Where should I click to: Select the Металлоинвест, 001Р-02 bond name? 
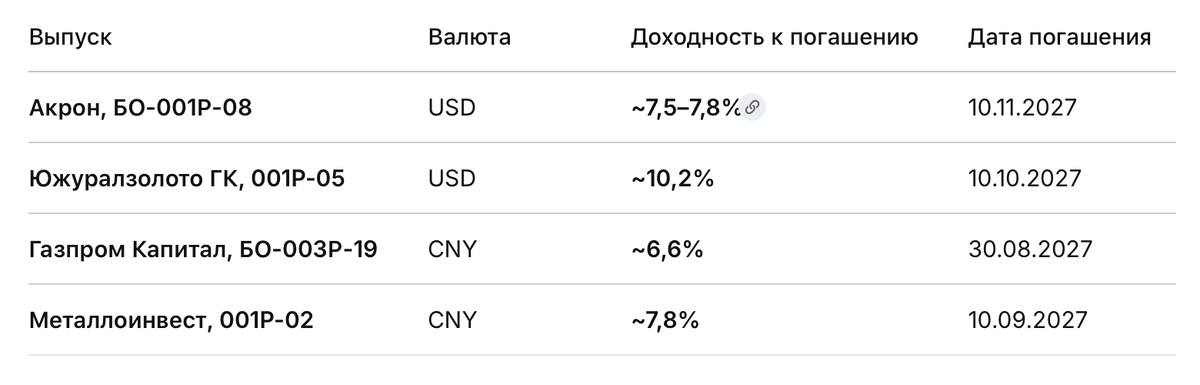tap(172, 320)
